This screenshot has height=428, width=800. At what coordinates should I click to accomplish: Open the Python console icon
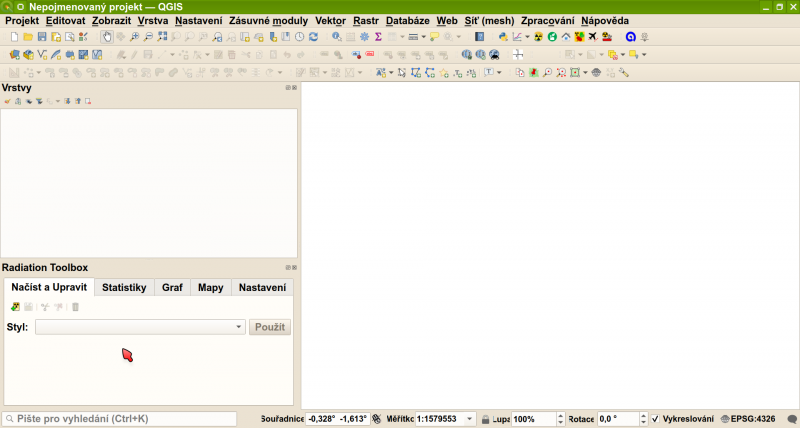point(502,36)
